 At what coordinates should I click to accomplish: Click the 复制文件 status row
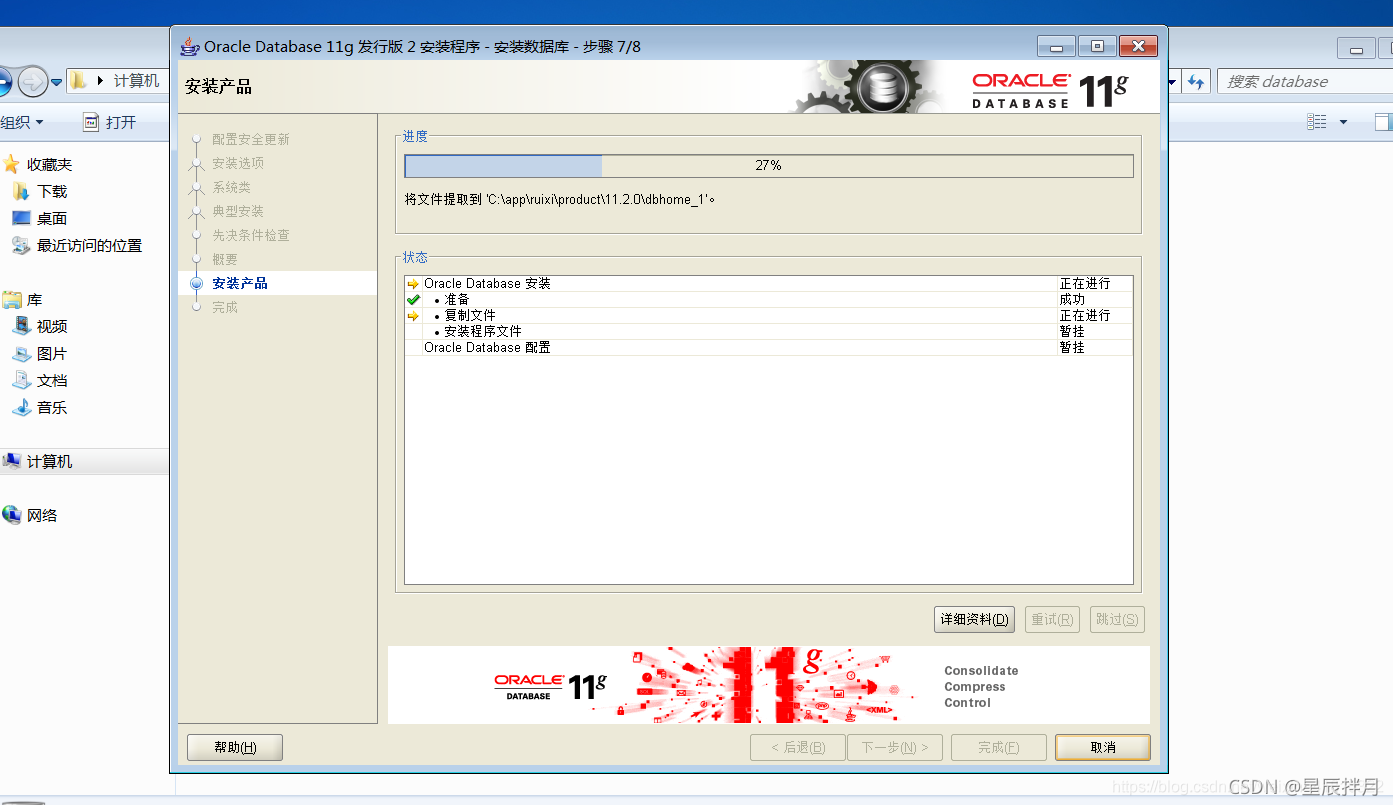click(768, 316)
